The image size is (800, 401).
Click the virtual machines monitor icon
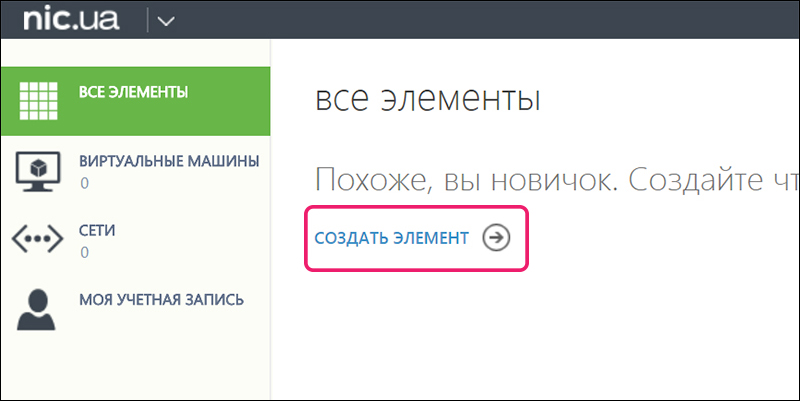(x=40, y=169)
